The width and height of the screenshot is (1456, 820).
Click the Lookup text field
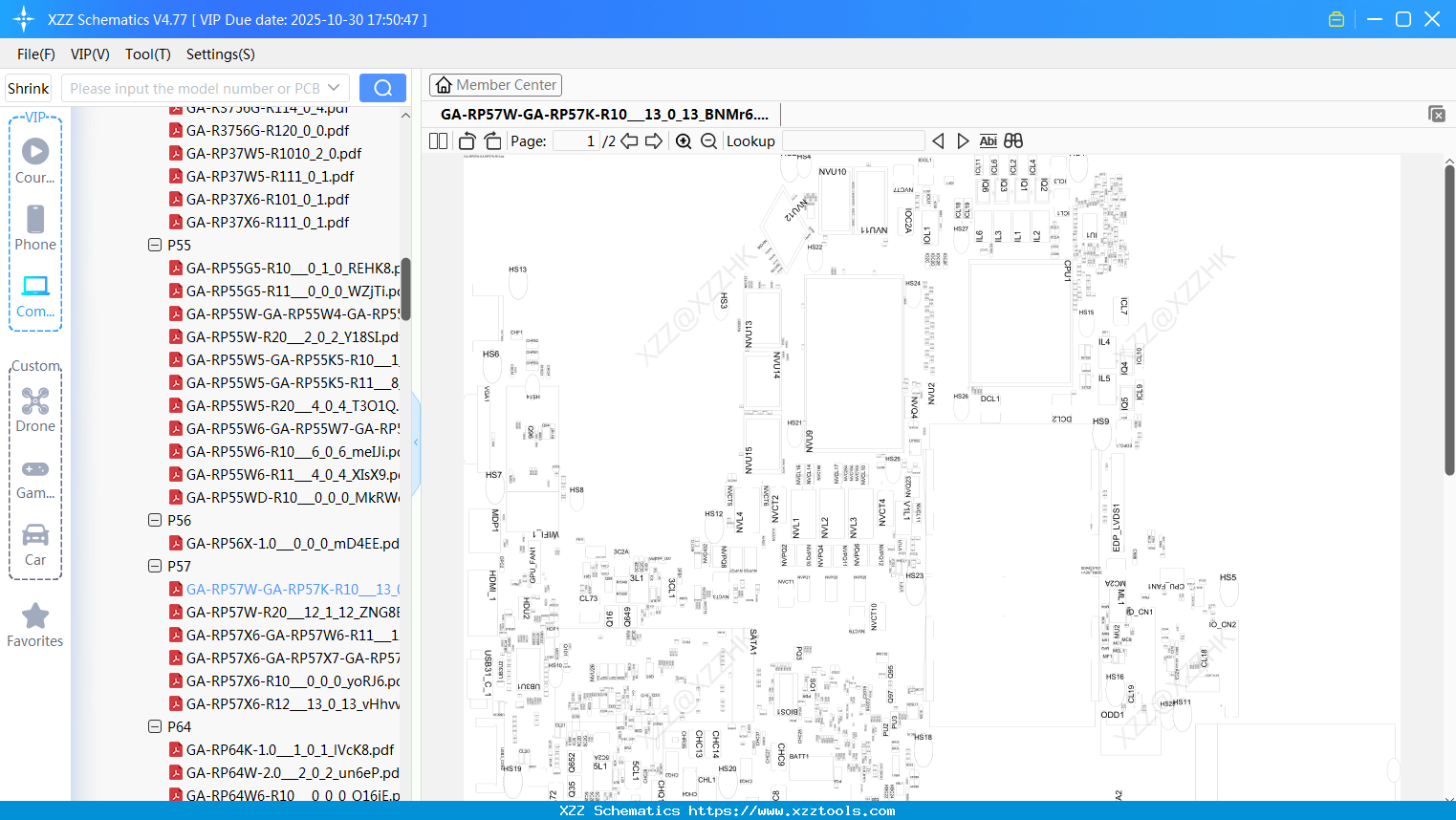[x=854, y=140]
